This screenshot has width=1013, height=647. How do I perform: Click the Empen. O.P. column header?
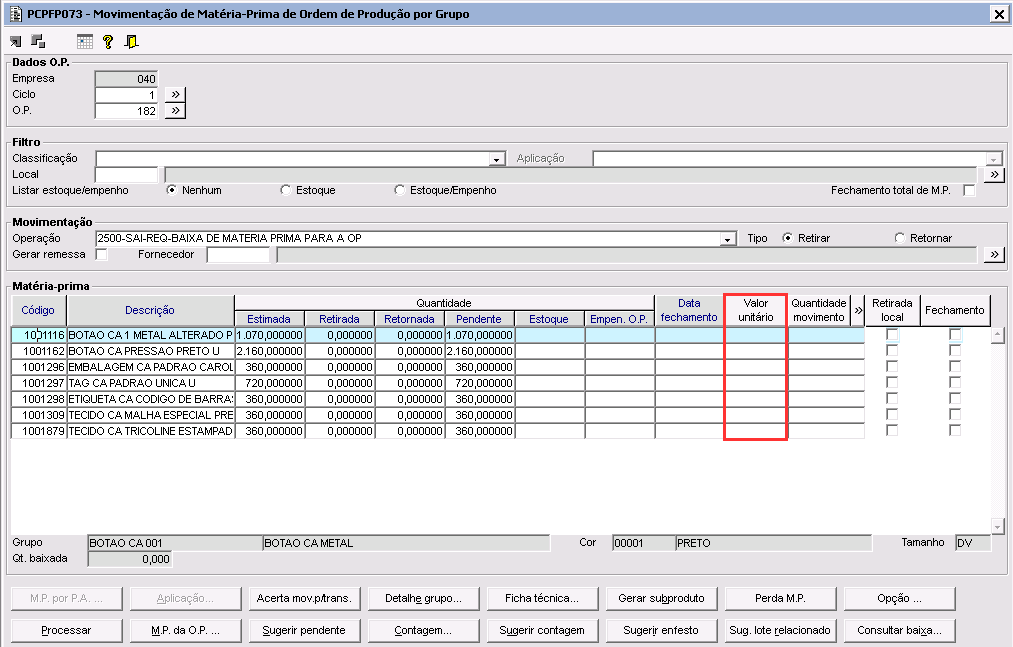619,319
